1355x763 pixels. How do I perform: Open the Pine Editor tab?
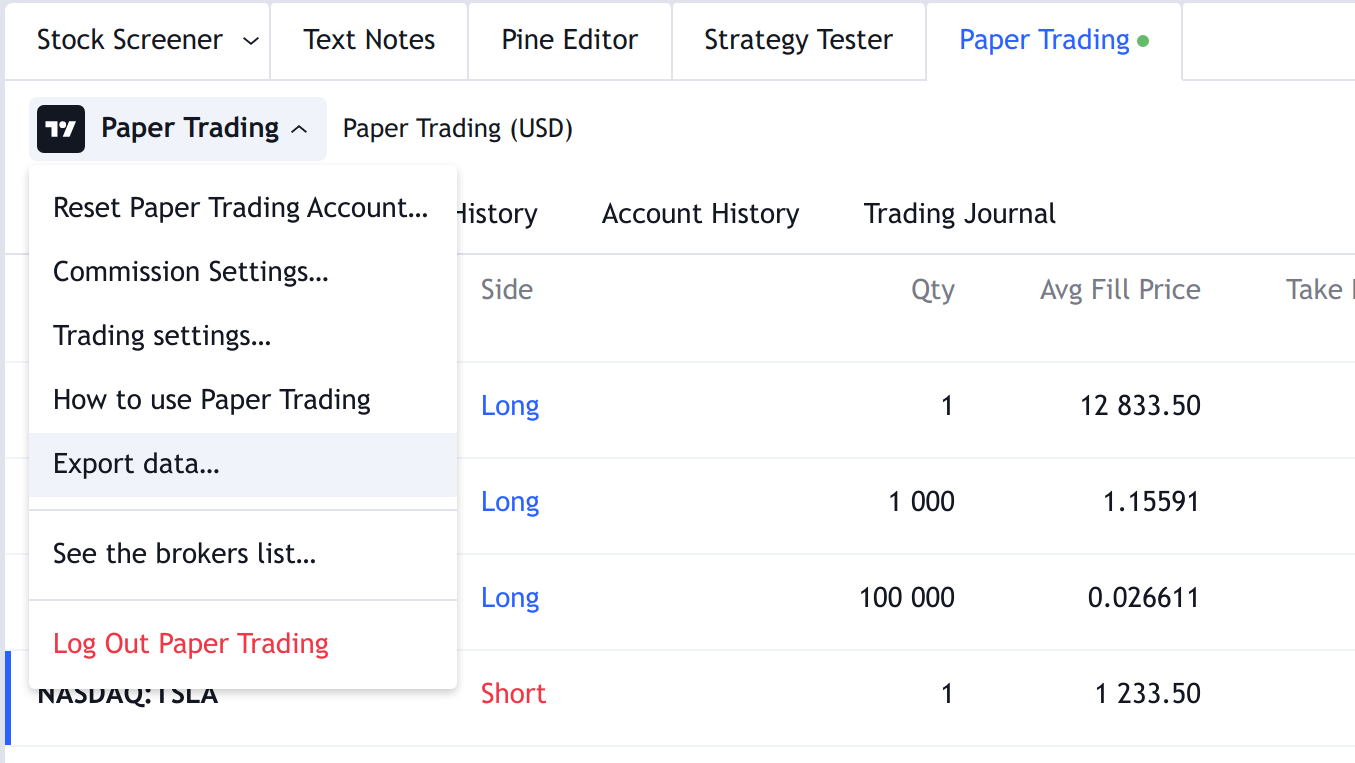tap(570, 40)
